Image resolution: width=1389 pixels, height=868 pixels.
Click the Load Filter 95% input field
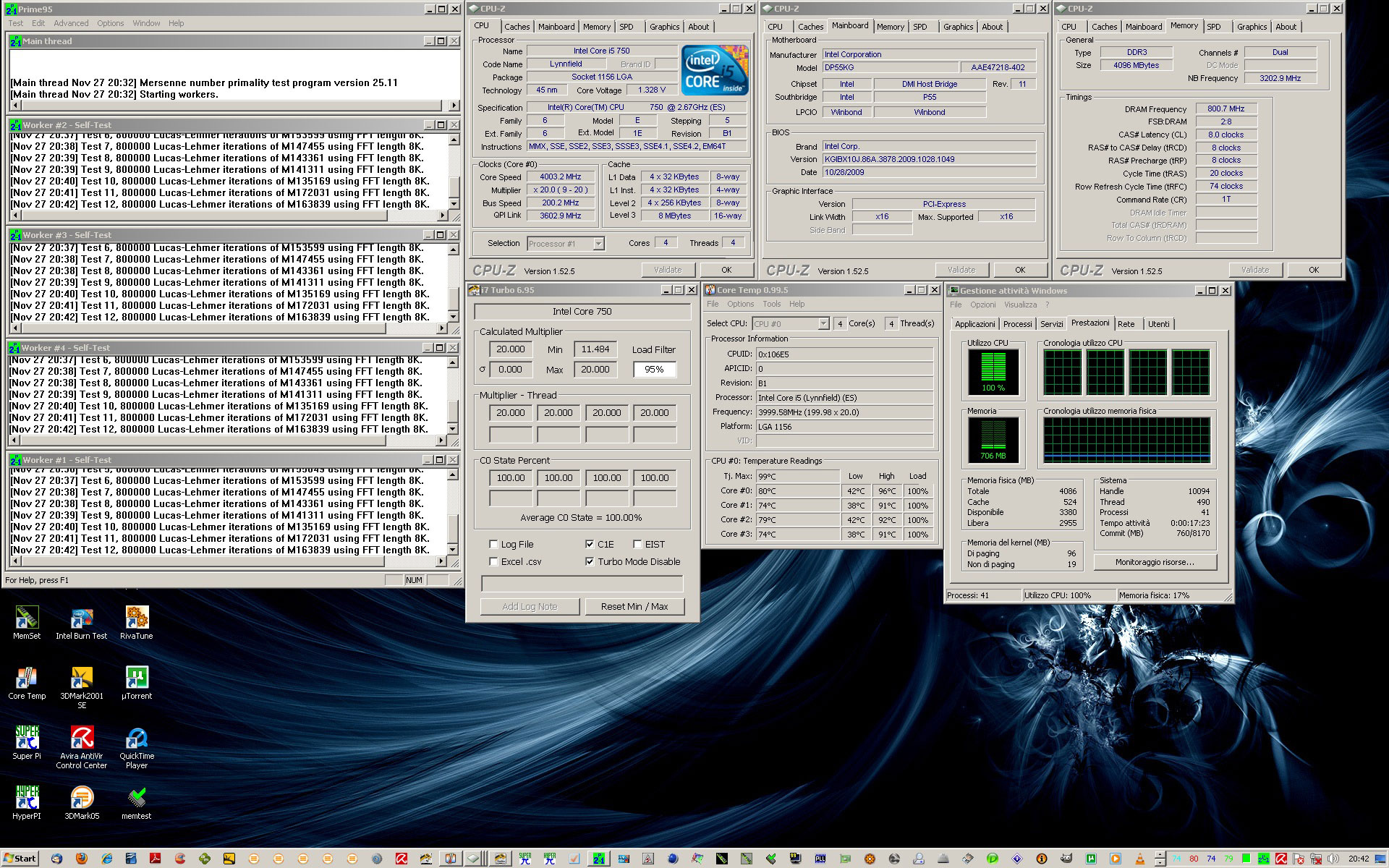(x=654, y=369)
